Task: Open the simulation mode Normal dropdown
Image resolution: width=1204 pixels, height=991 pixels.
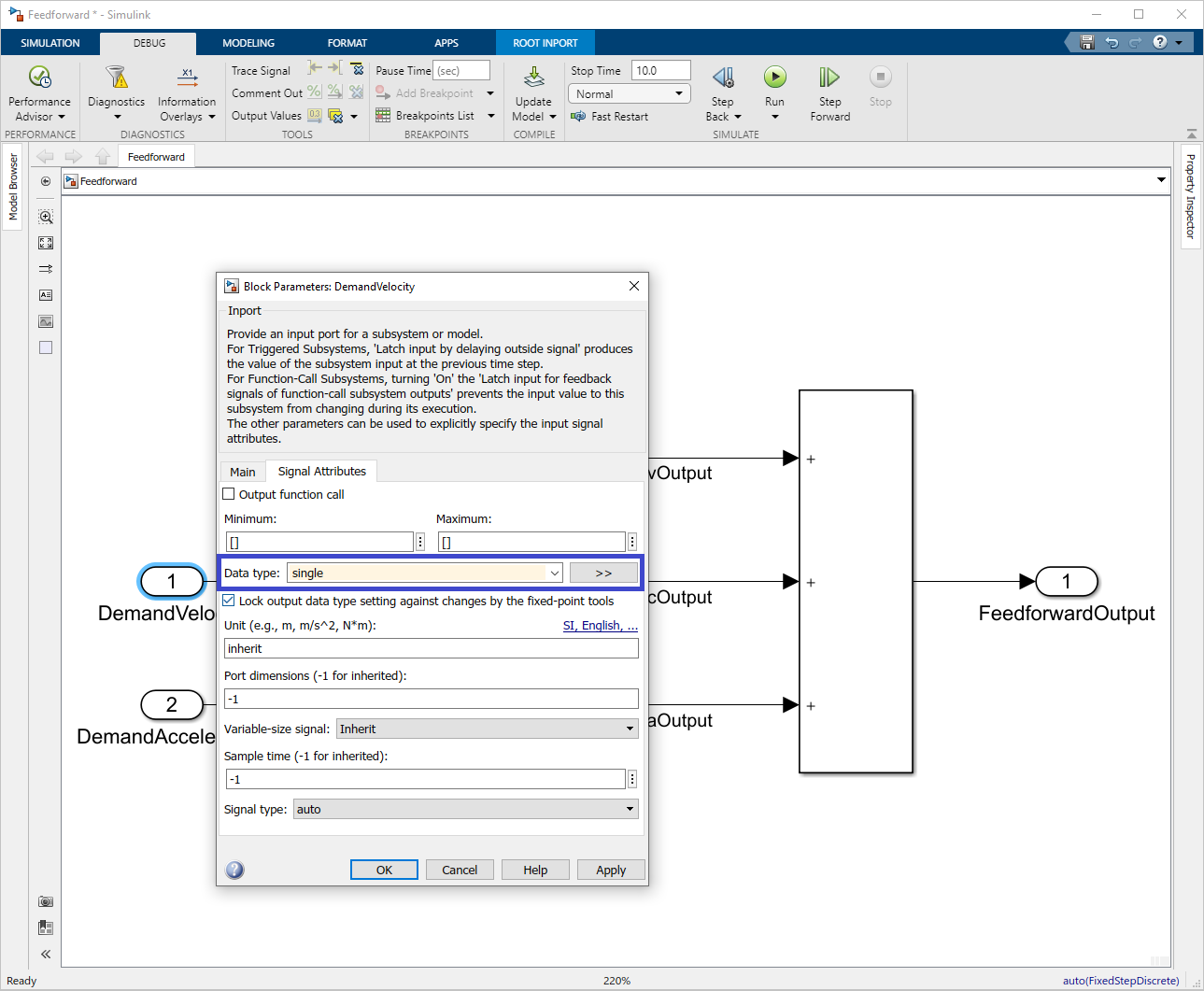Action: coord(630,93)
